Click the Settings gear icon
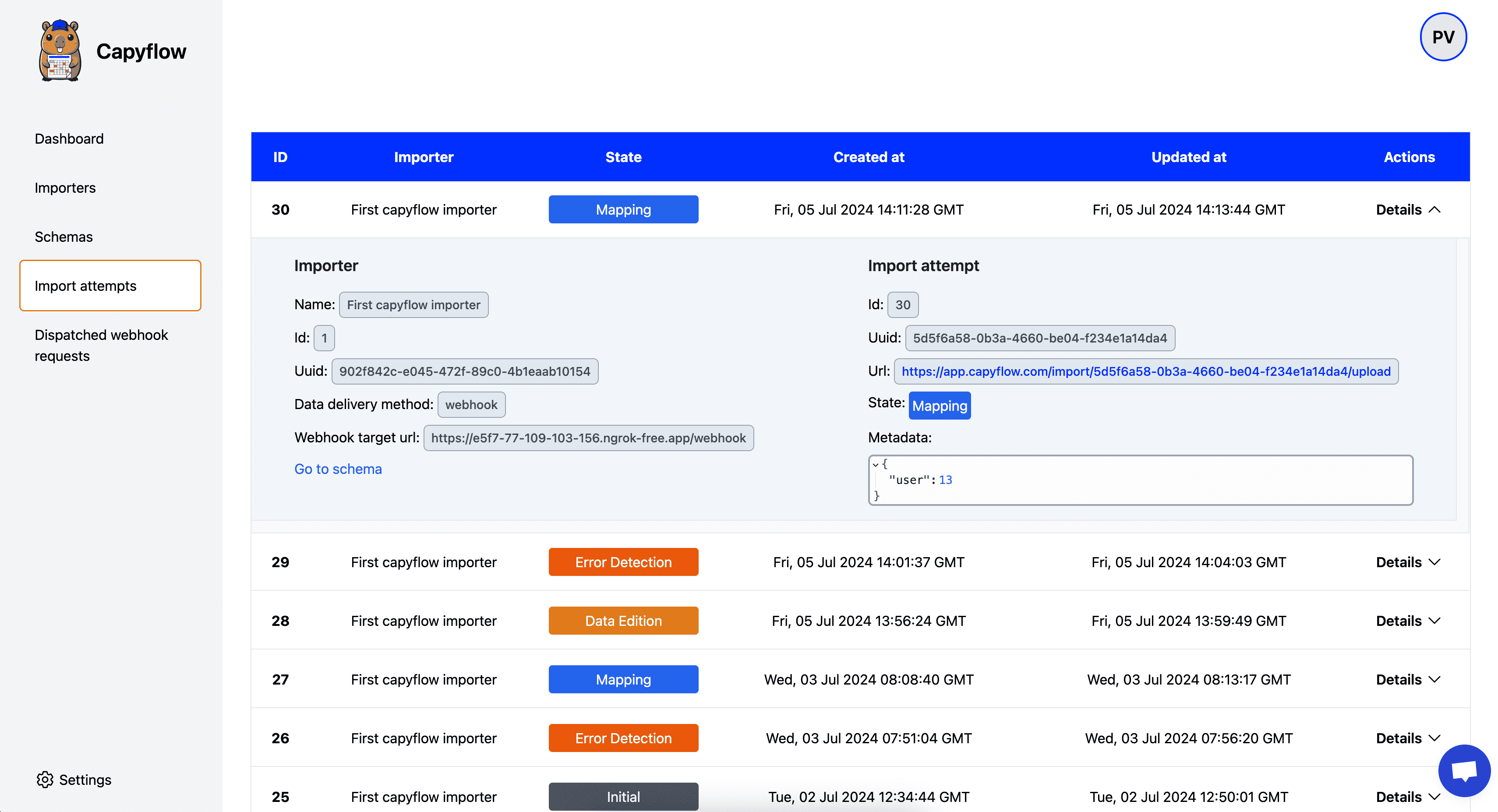 (x=45, y=780)
